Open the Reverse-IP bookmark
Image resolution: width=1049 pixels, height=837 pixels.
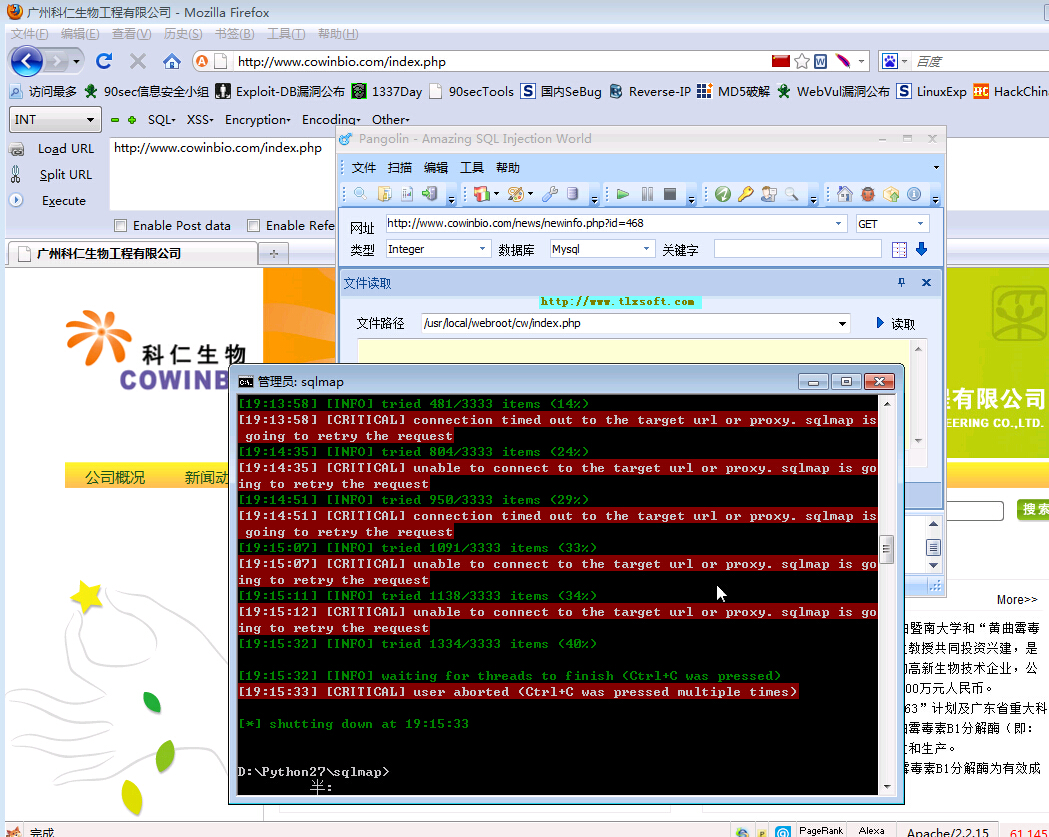tap(650, 92)
